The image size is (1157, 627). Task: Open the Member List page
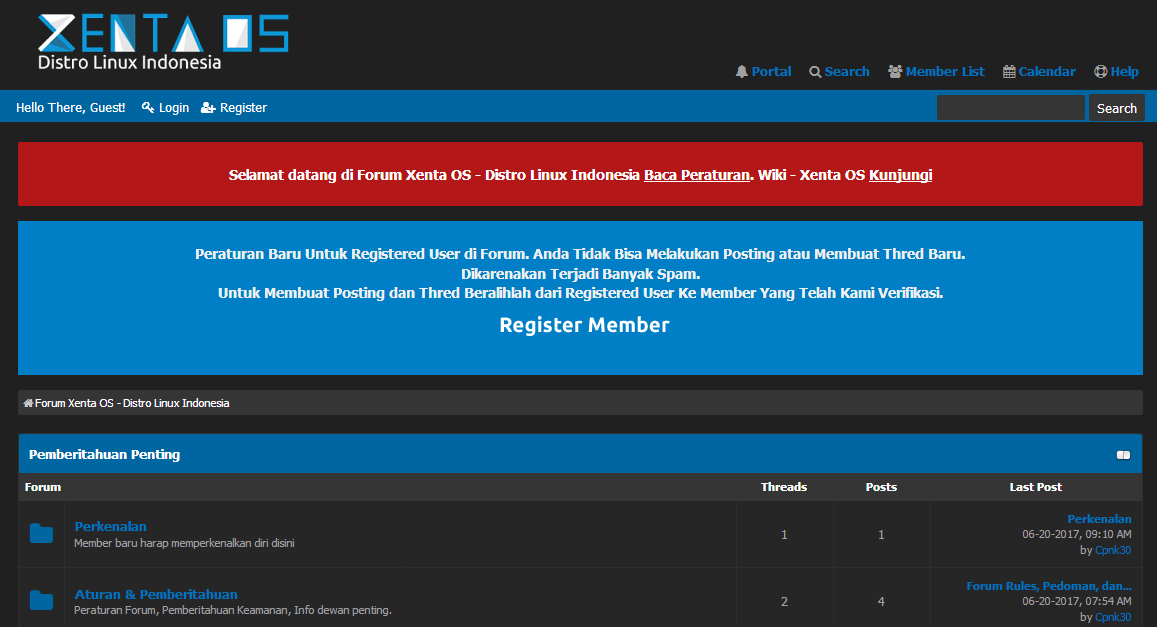tap(945, 72)
